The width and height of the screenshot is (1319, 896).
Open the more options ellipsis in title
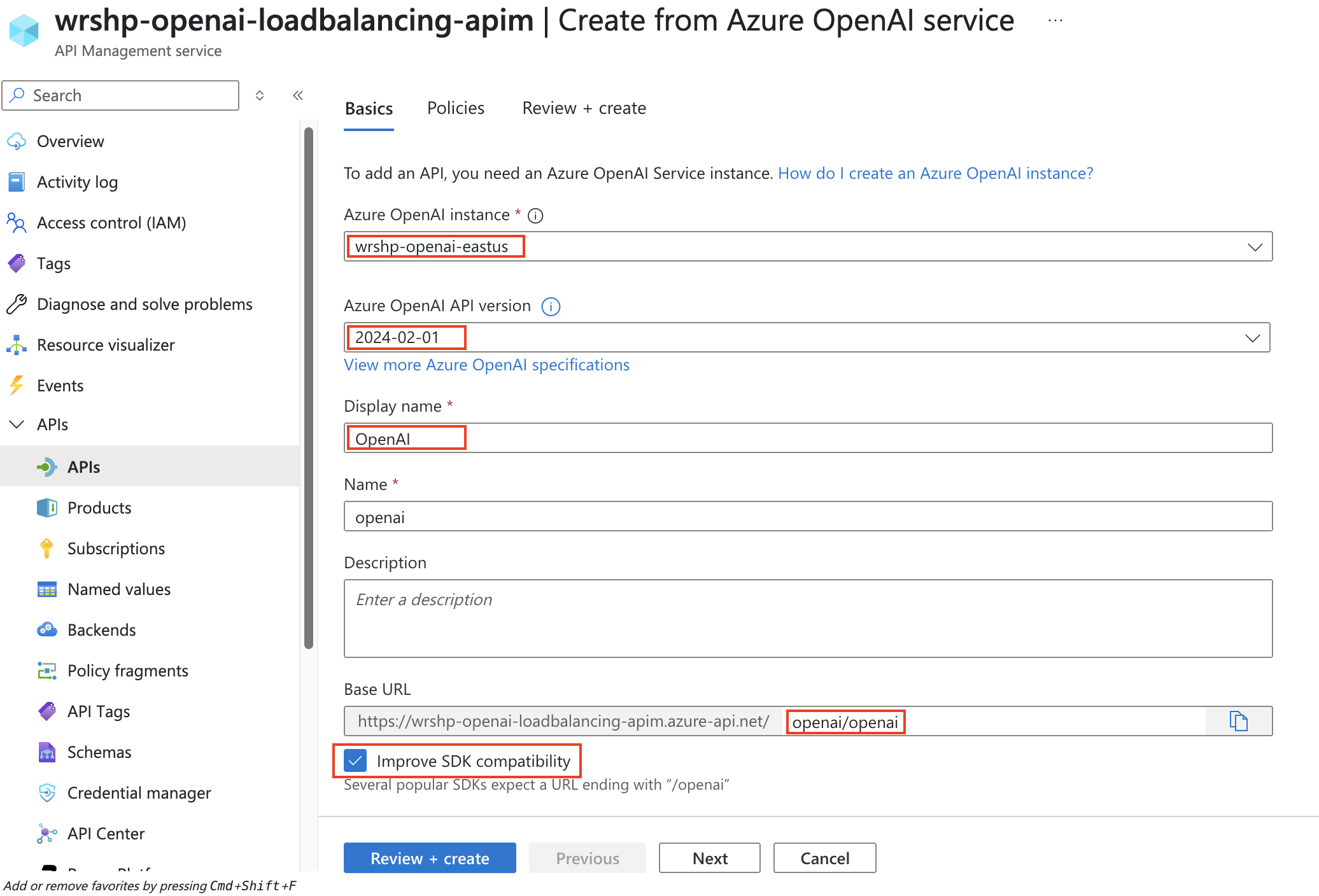pyautogui.click(x=1055, y=20)
